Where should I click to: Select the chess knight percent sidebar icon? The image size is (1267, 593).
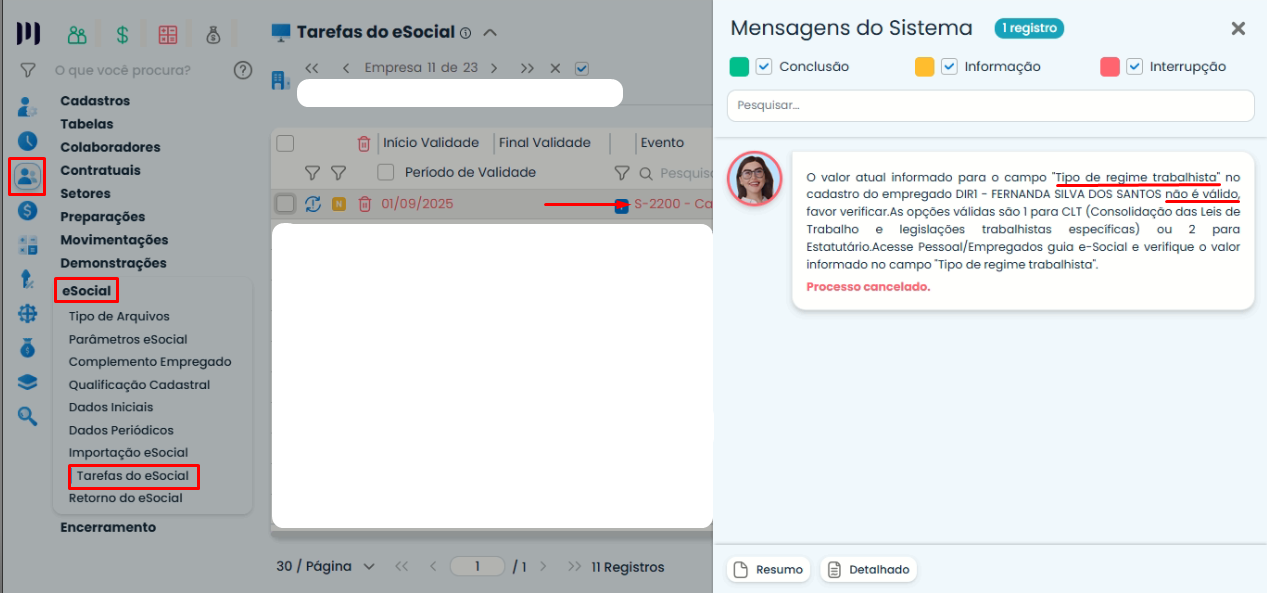pos(27,279)
